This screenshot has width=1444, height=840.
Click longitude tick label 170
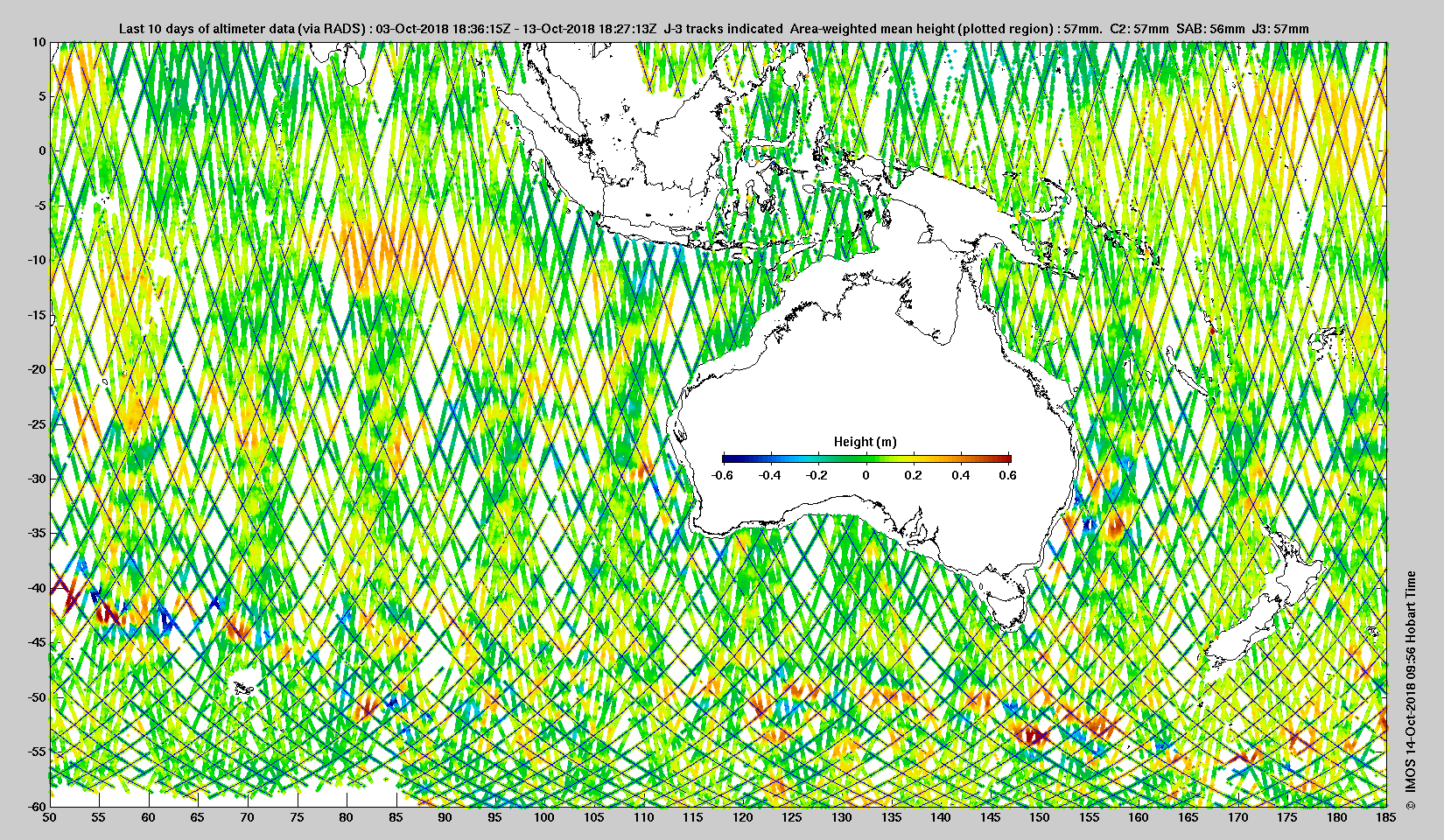tap(1237, 817)
